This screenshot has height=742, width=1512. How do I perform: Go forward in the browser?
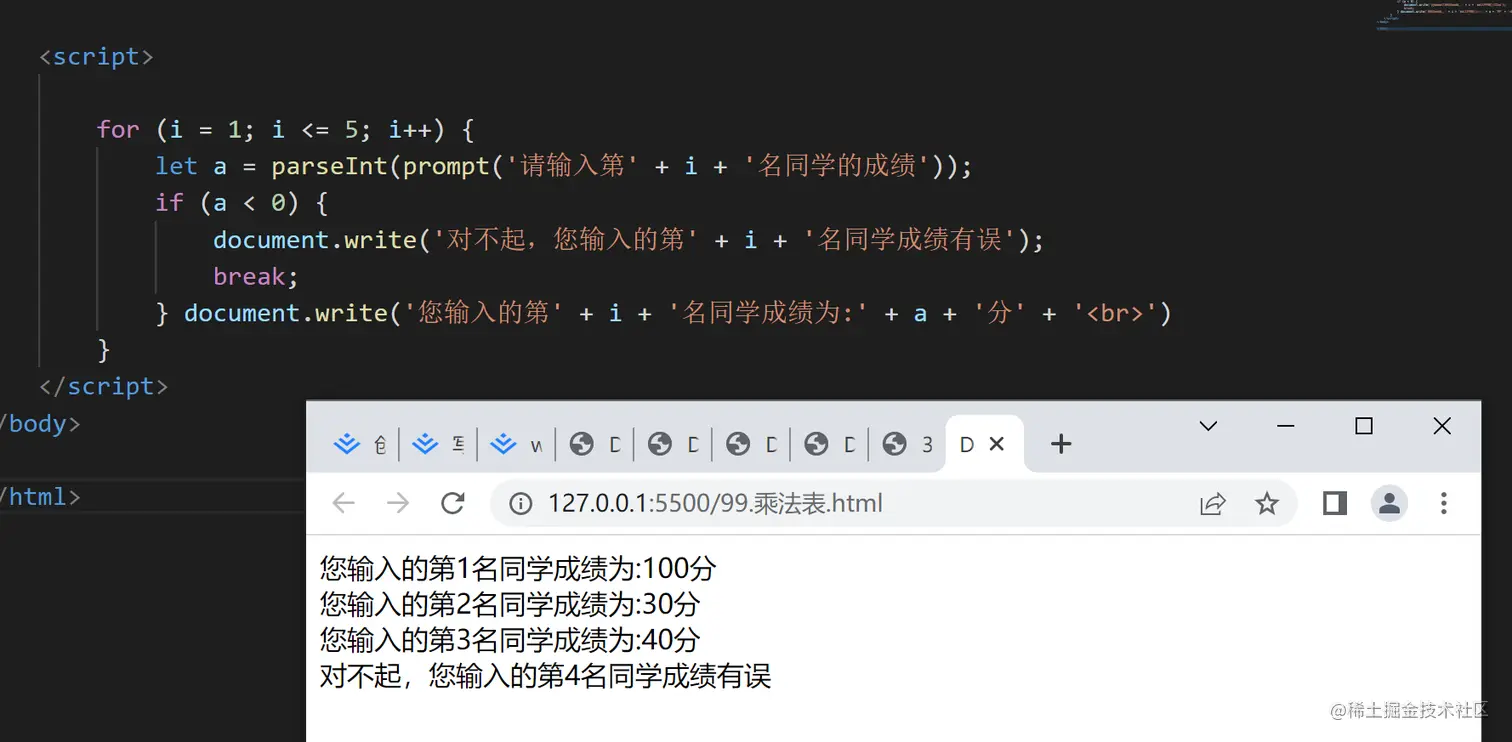(x=398, y=503)
